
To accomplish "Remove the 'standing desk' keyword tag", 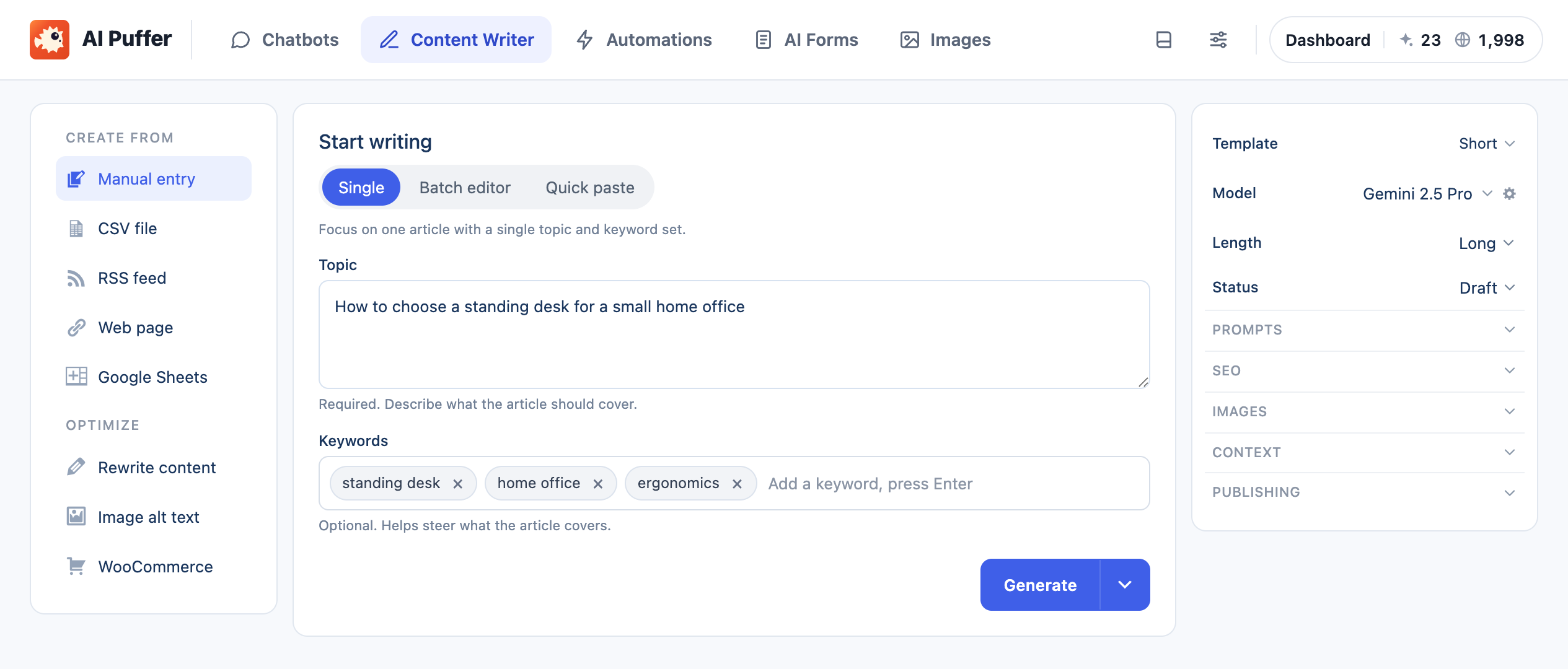I will [x=458, y=484].
